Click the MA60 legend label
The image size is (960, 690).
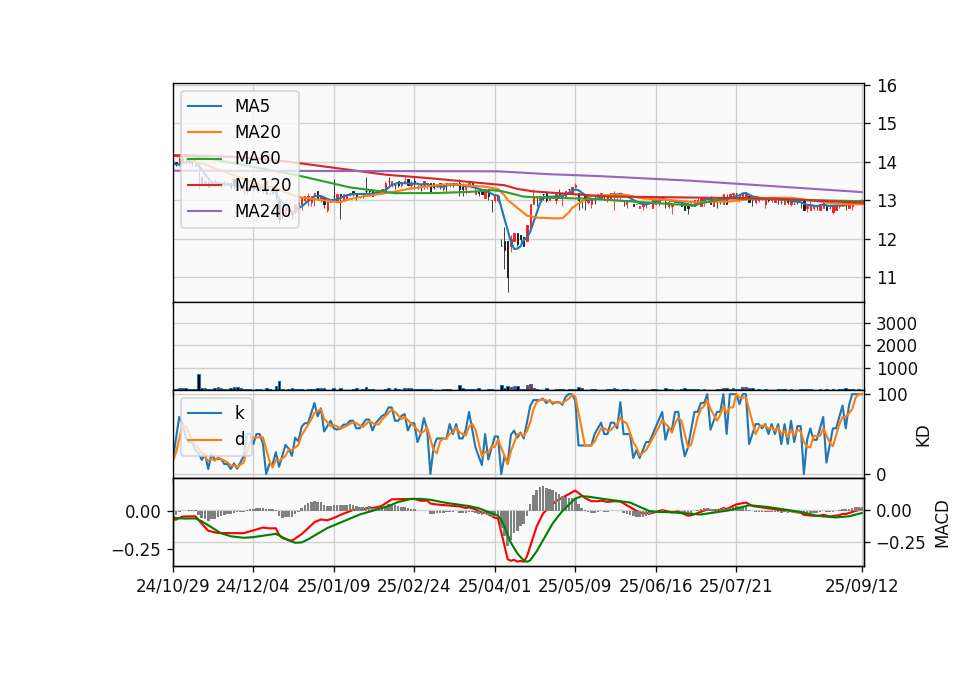click(257, 158)
